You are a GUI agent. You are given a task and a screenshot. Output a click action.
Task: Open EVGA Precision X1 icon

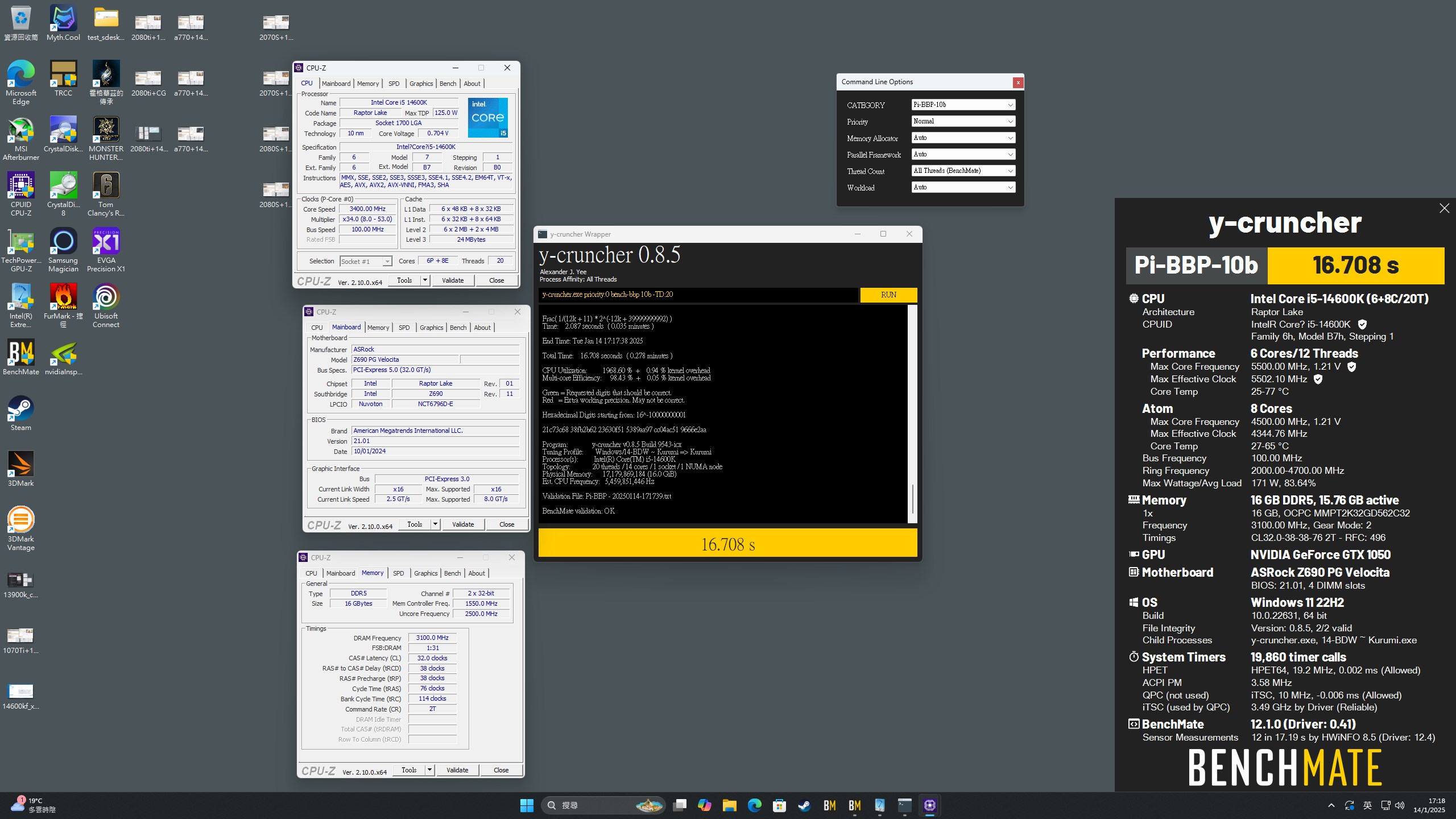(x=106, y=250)
